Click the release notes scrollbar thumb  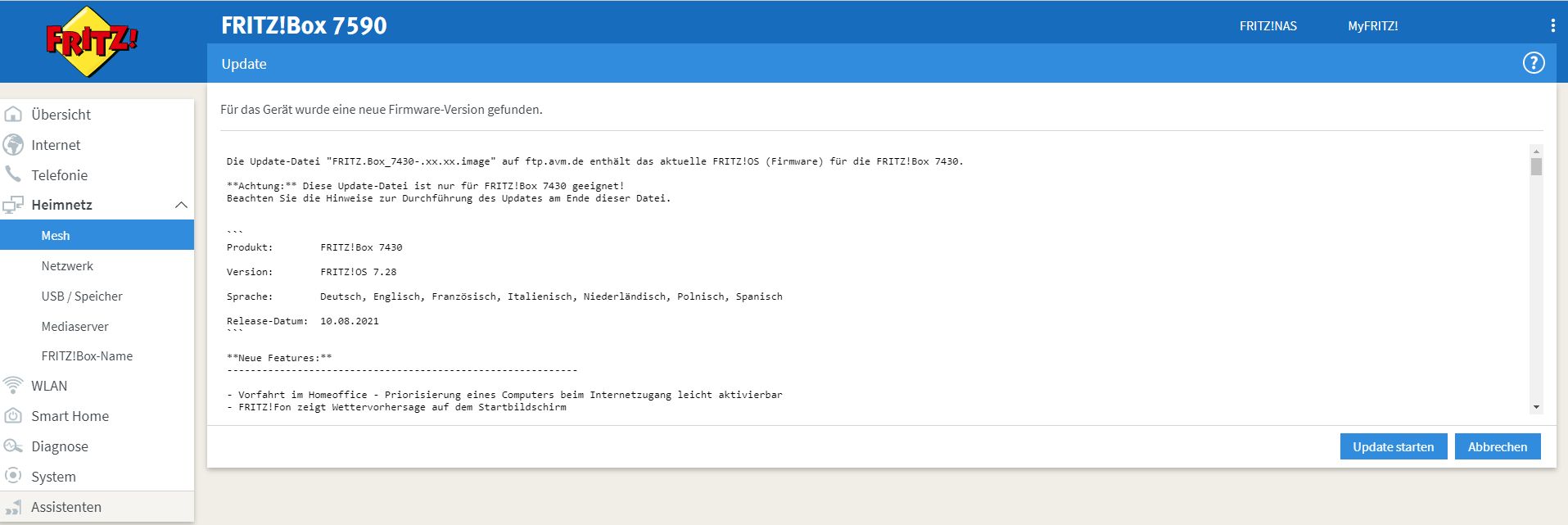click(x=1536, y=167)
